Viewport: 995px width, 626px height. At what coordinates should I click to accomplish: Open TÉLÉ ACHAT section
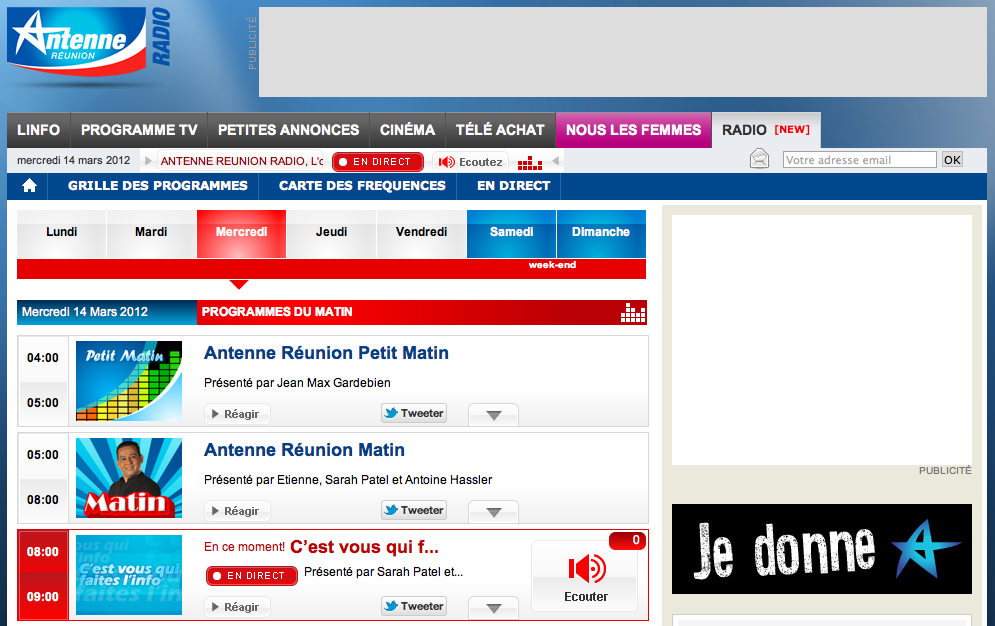500,130
